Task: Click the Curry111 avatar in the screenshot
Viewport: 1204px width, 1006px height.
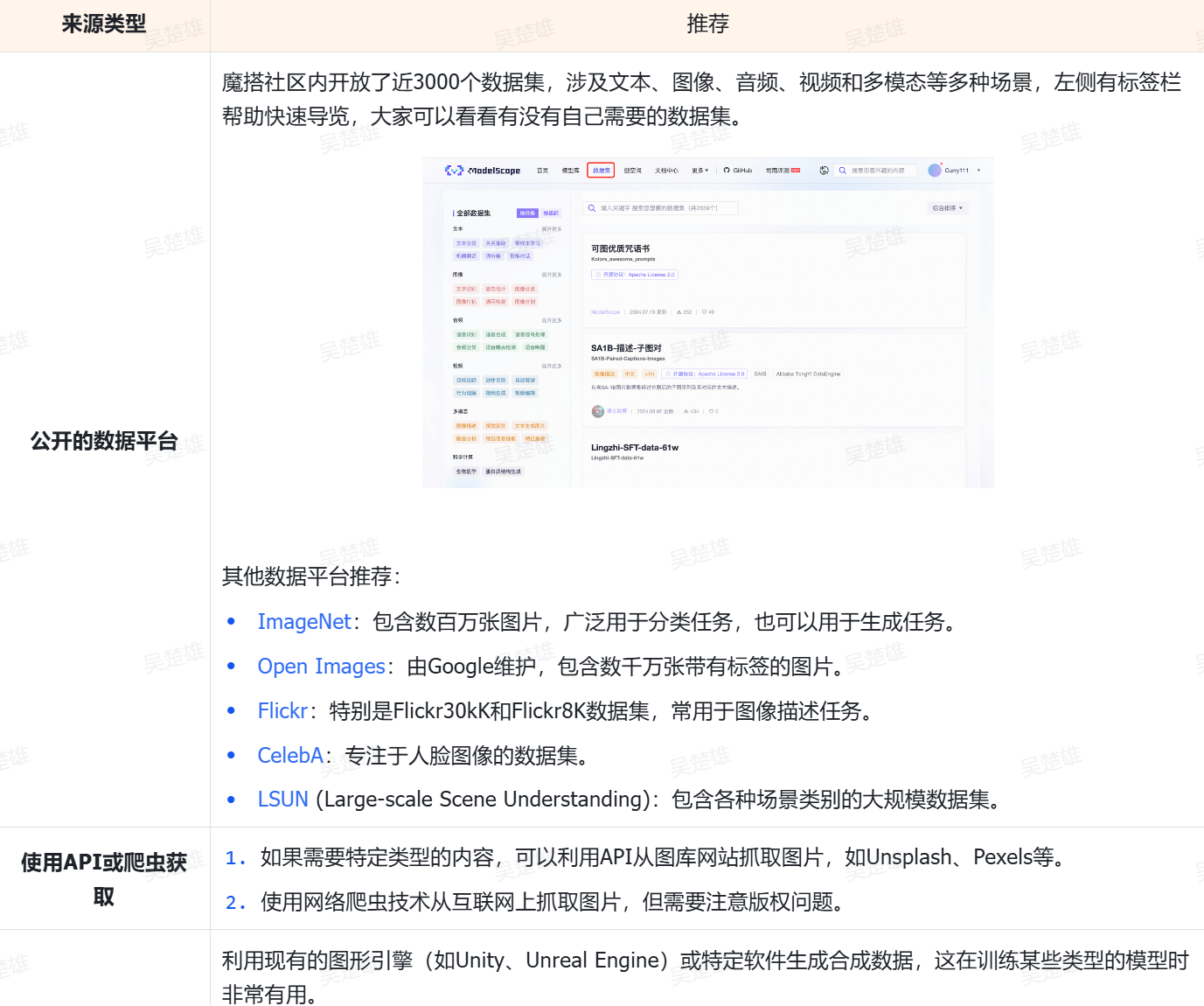Action: point(935,171)
